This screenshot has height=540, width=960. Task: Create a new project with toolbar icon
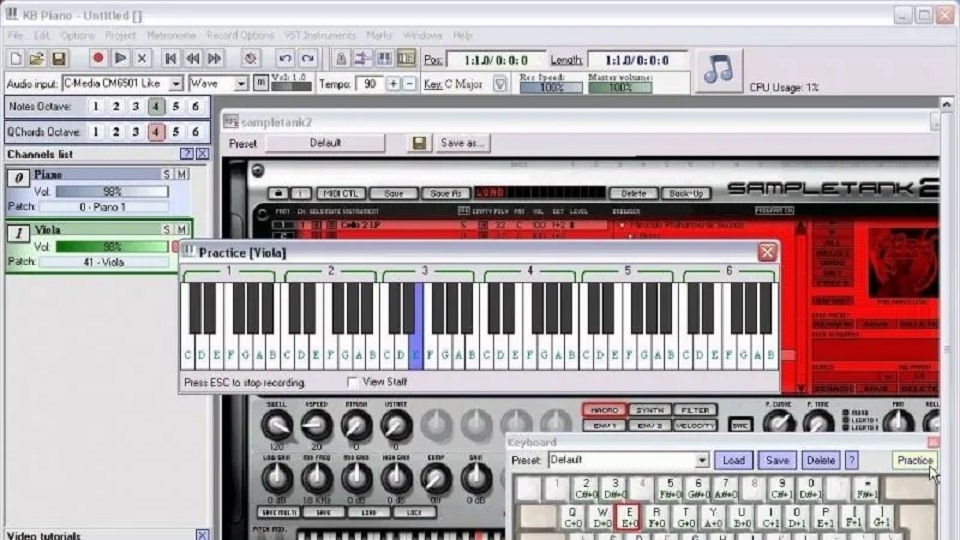(16, 59)
